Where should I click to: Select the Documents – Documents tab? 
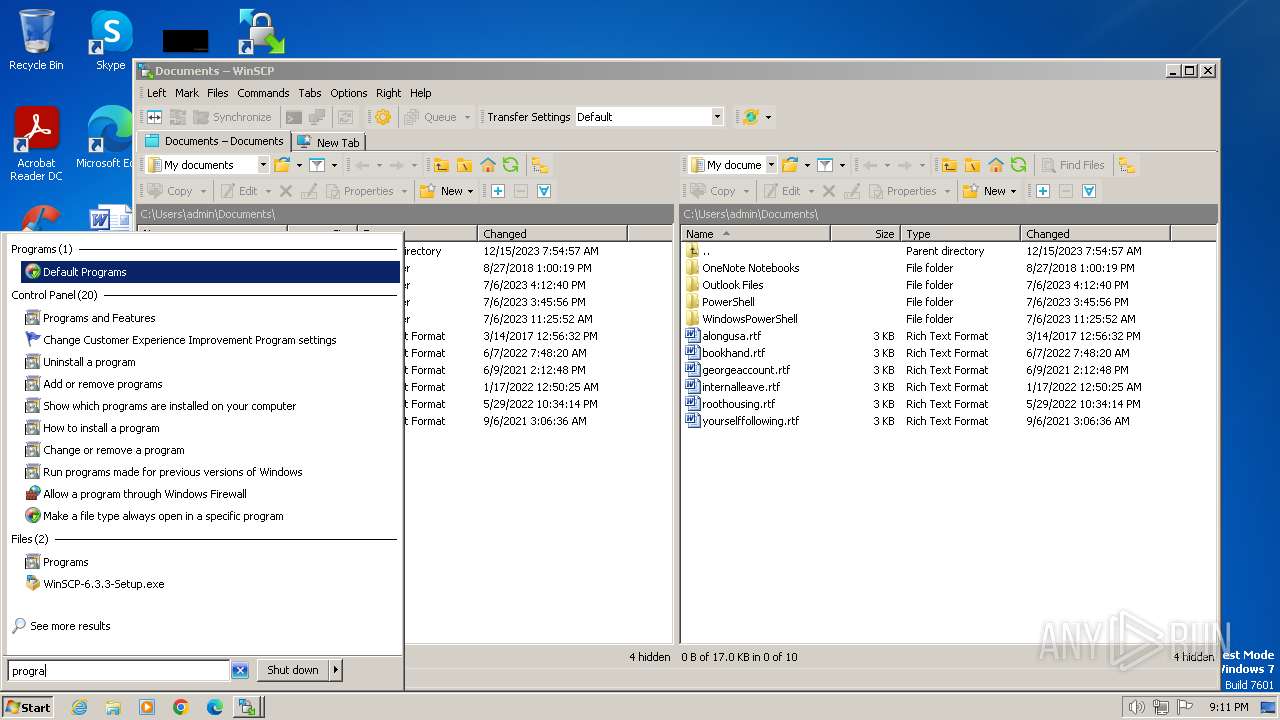point(215,141)
